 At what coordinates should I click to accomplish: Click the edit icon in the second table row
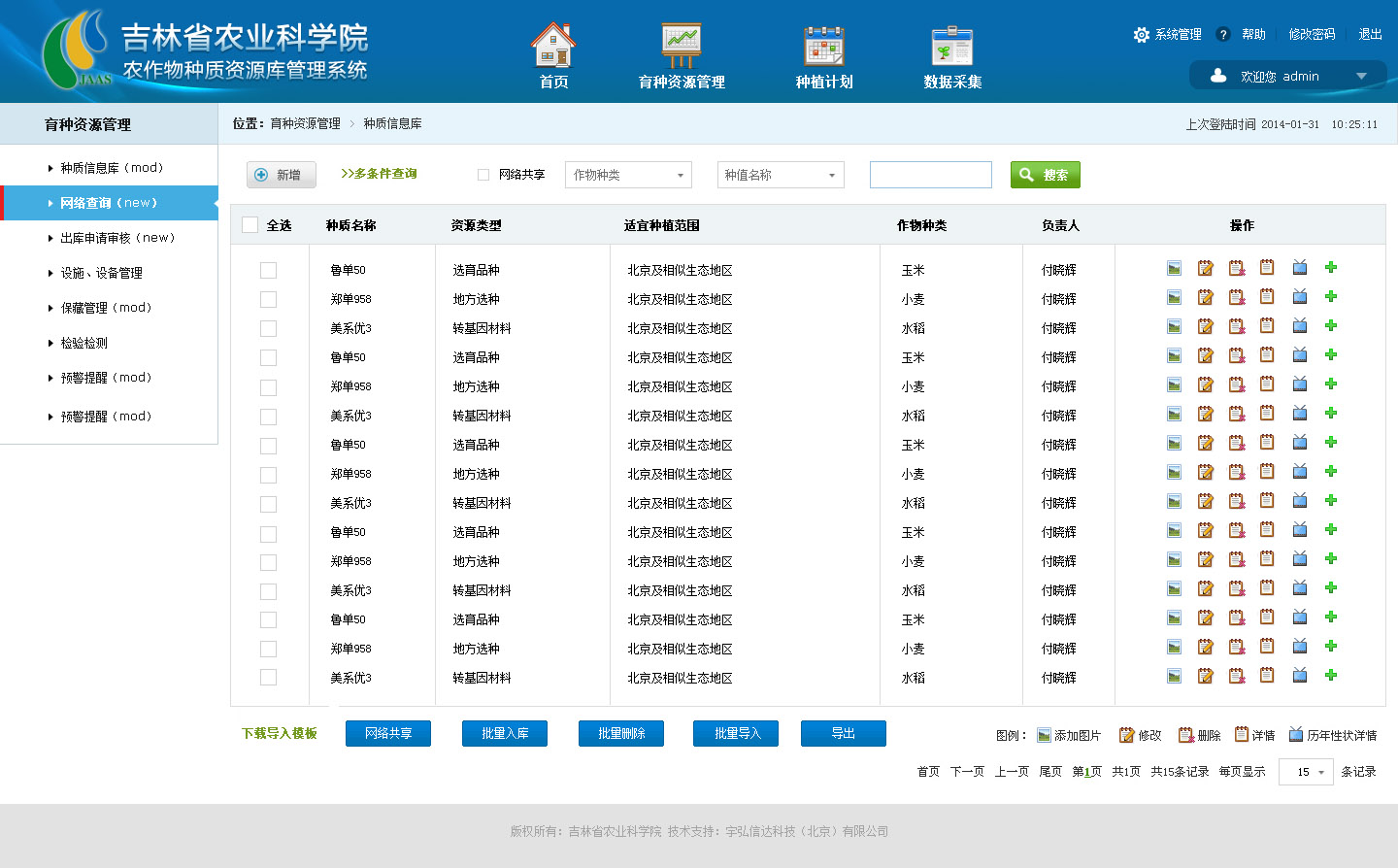[x=1205, y=298]
